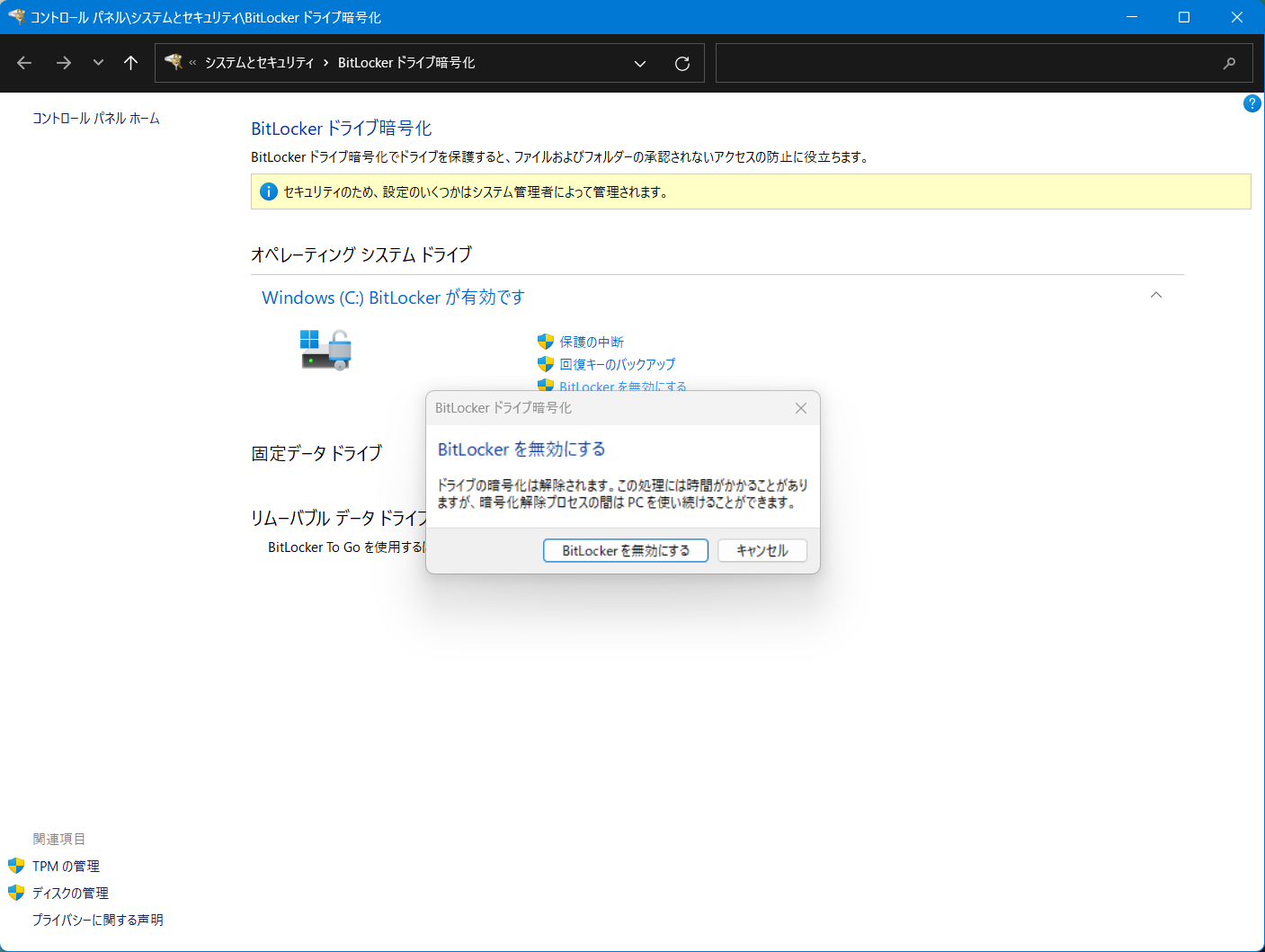
Task: Refresh the Control Panel page
Action: (x=682, y=63)
